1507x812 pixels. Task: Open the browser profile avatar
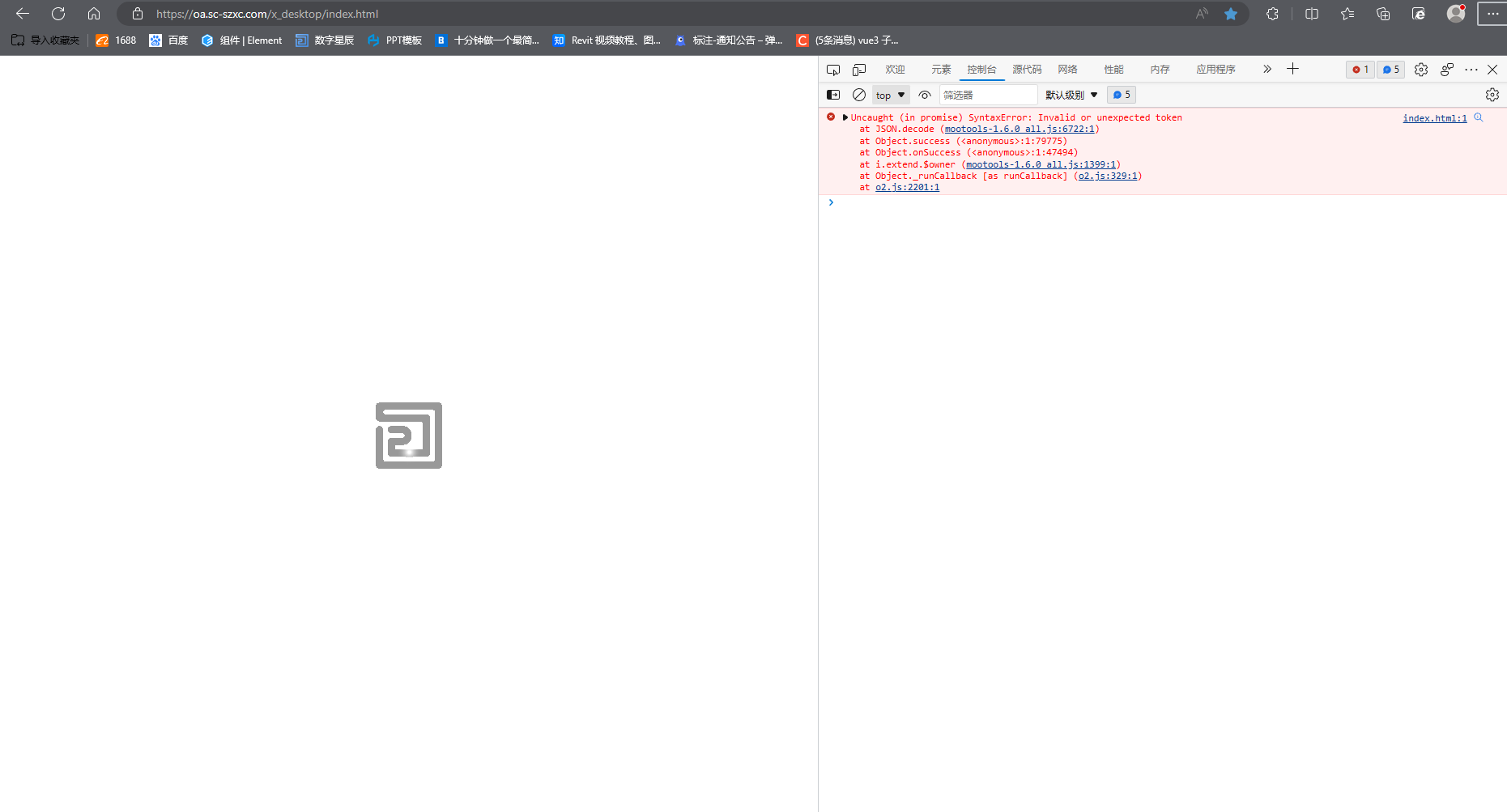click(1456, 14)
